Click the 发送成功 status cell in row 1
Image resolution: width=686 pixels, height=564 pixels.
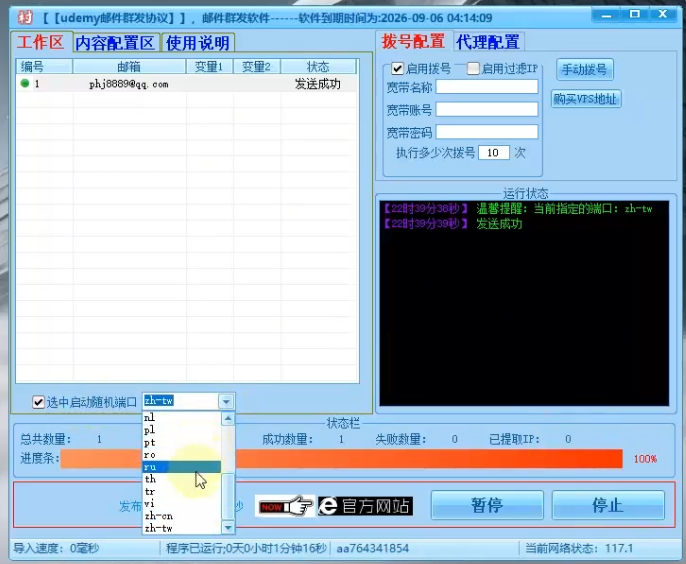(x=318, y=84)
